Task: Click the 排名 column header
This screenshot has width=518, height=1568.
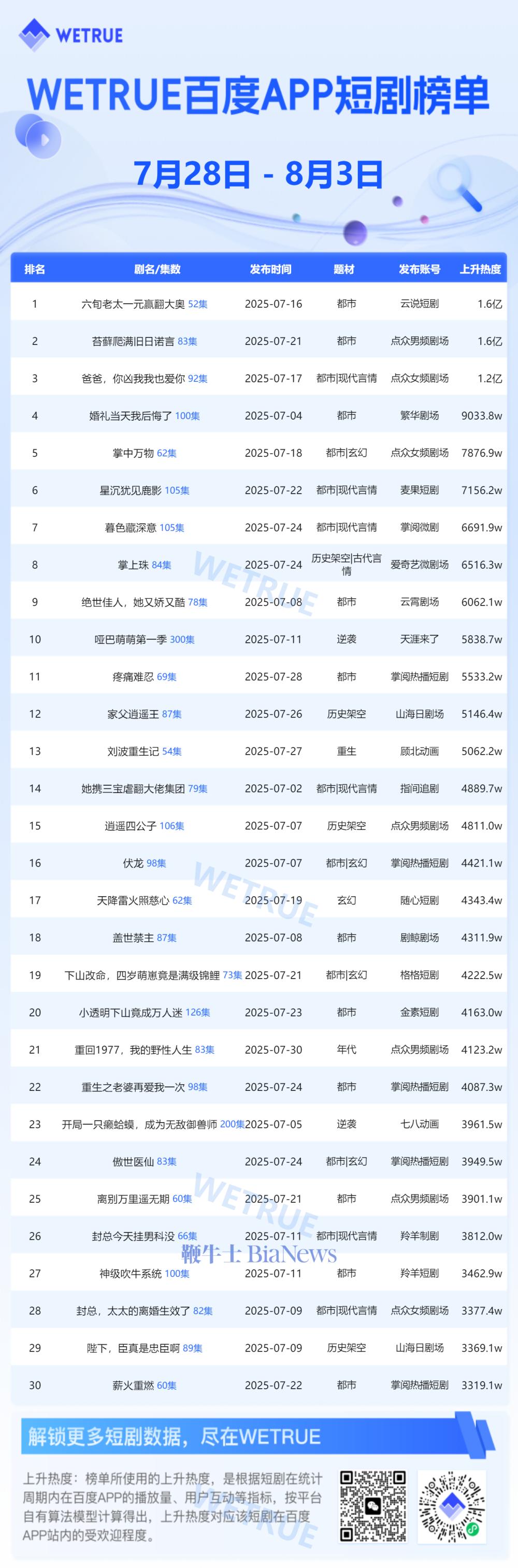Action: pos(35,269)
